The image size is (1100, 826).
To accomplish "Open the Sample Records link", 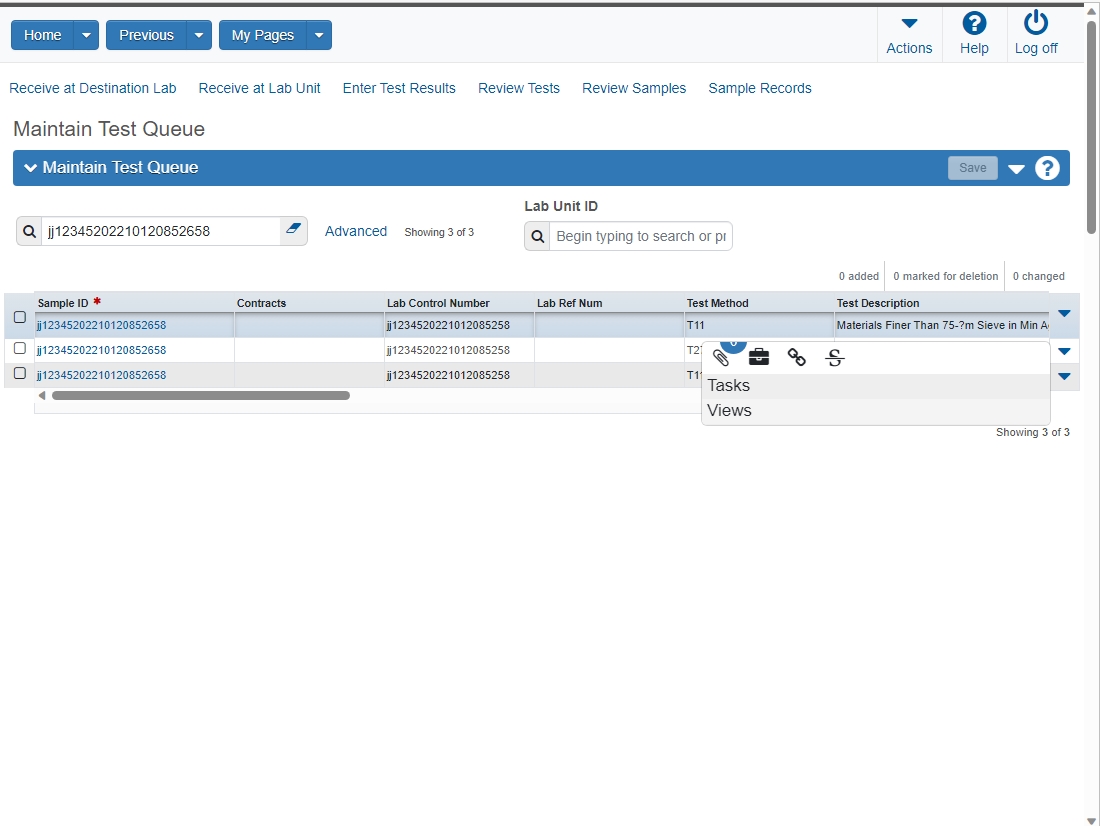I will 760,88.
